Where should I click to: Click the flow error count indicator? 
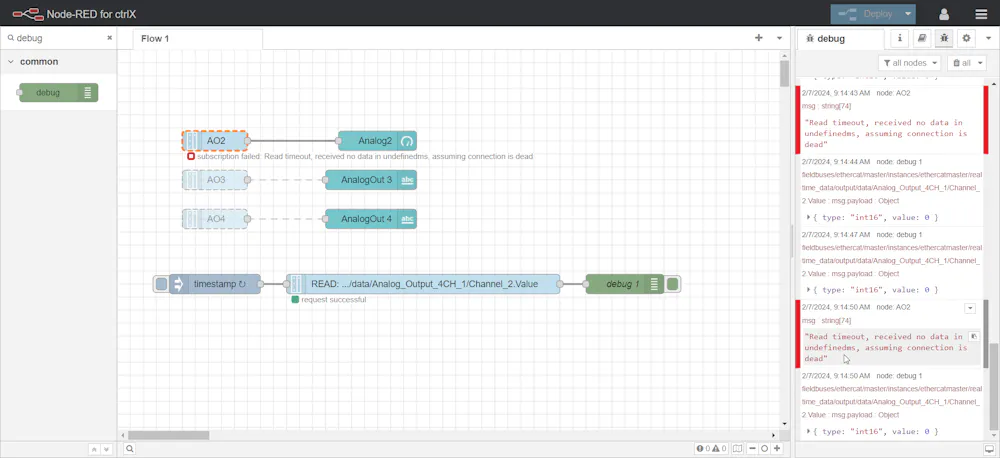(x=703, y=448)
